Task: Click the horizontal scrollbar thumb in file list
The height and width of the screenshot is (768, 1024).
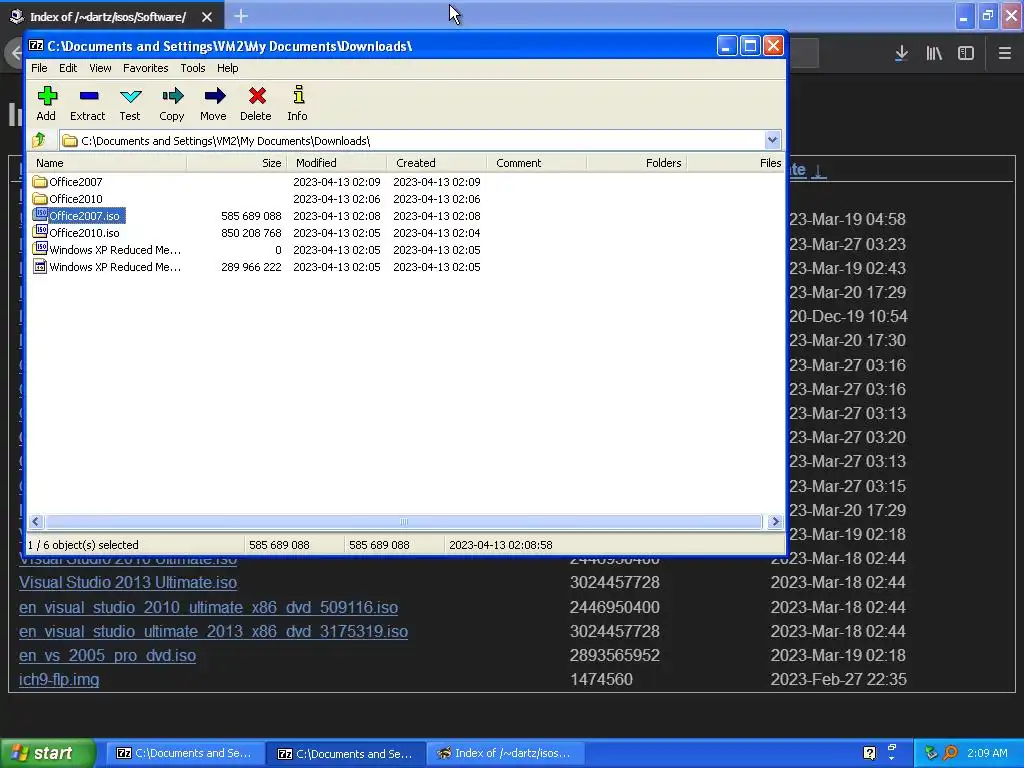Action: (x=404, y=522)
